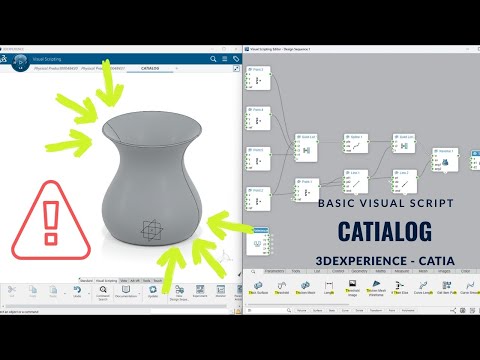This screenshot has width=480, height=360.
Task: Click the search icon left of the Parameters tab
Action: pyautogui.click(x=253, y=272)
